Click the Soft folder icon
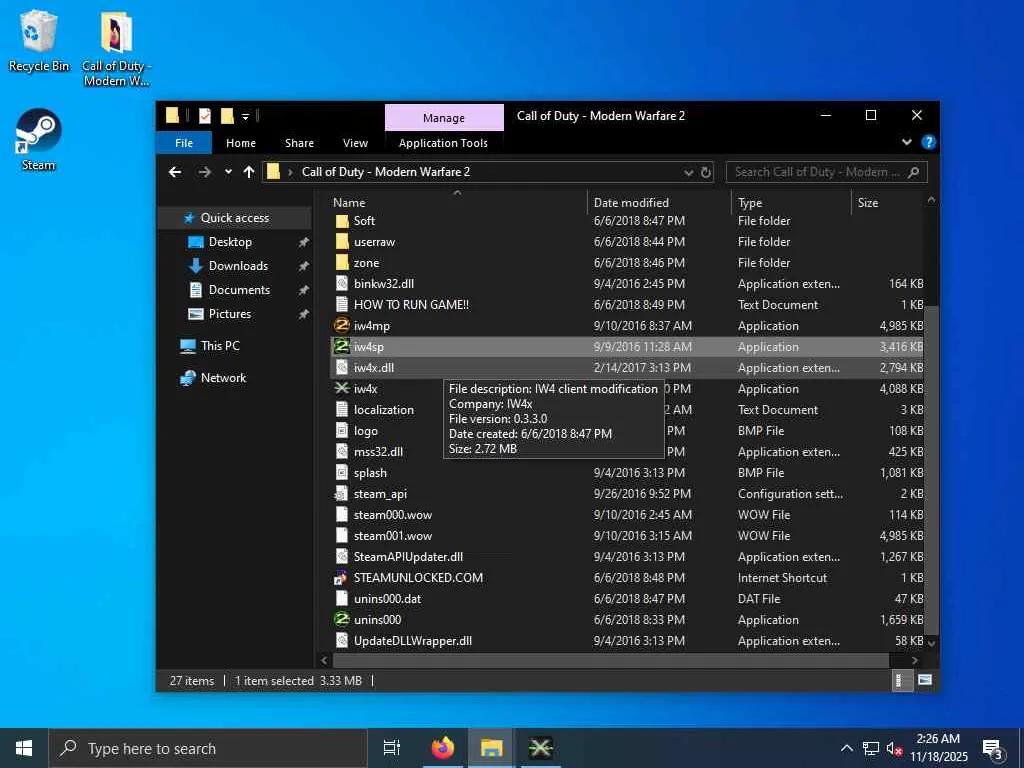Screen dimensions: 1024x768 pos(342,221)
